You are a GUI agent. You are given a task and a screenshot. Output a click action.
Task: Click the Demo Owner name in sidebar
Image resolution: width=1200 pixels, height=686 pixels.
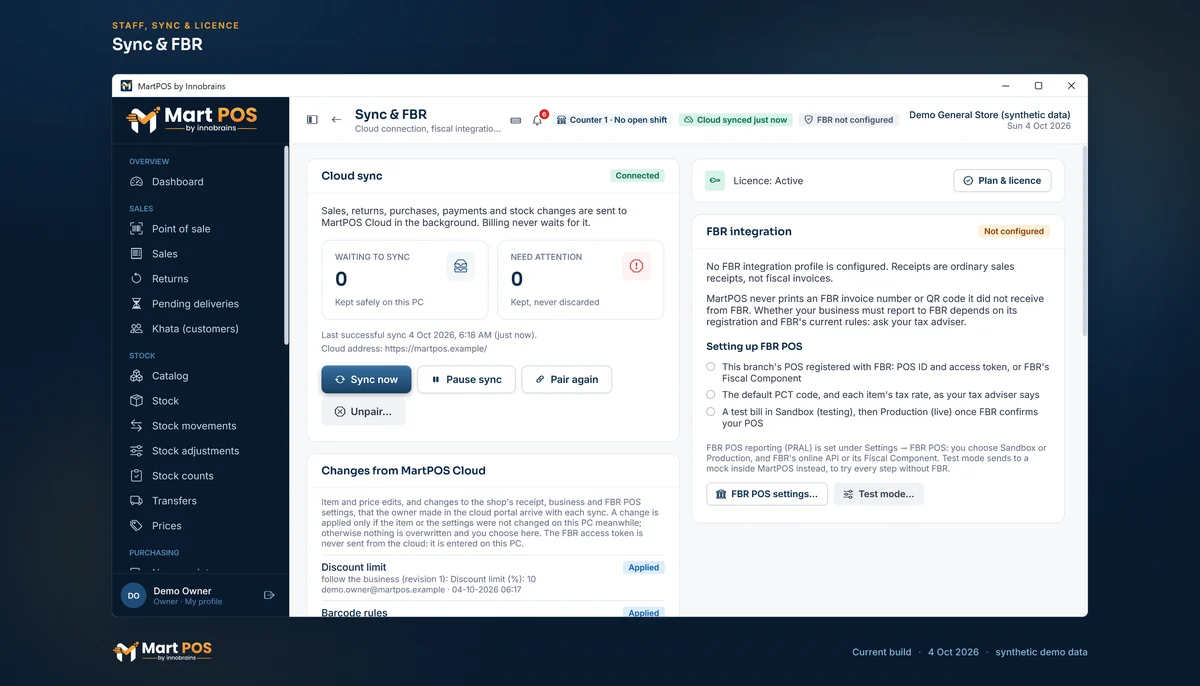(x=182, y=591)
